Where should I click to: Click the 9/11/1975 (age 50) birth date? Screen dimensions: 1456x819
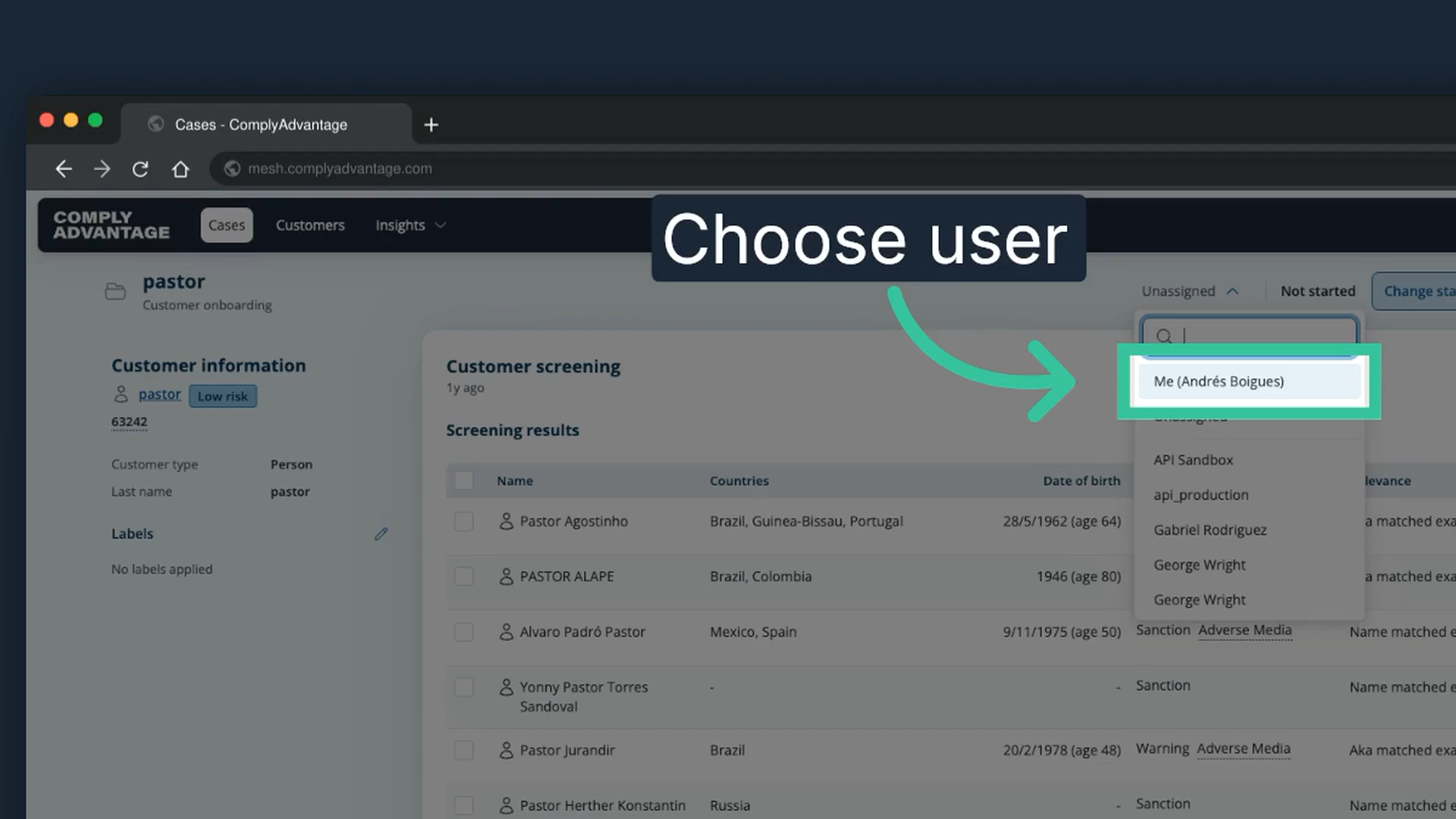pyautogui.click(x=1062, y=632)
